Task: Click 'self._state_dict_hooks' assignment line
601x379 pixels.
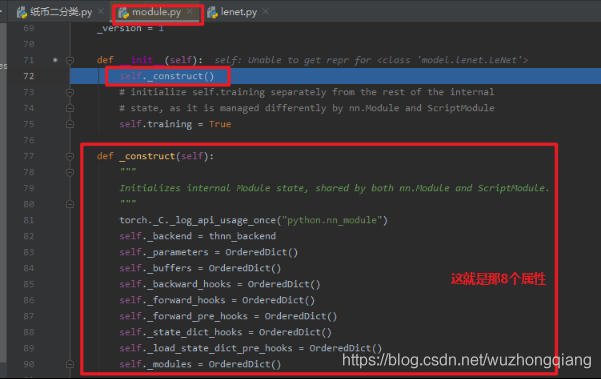Action: pos(225,332)
